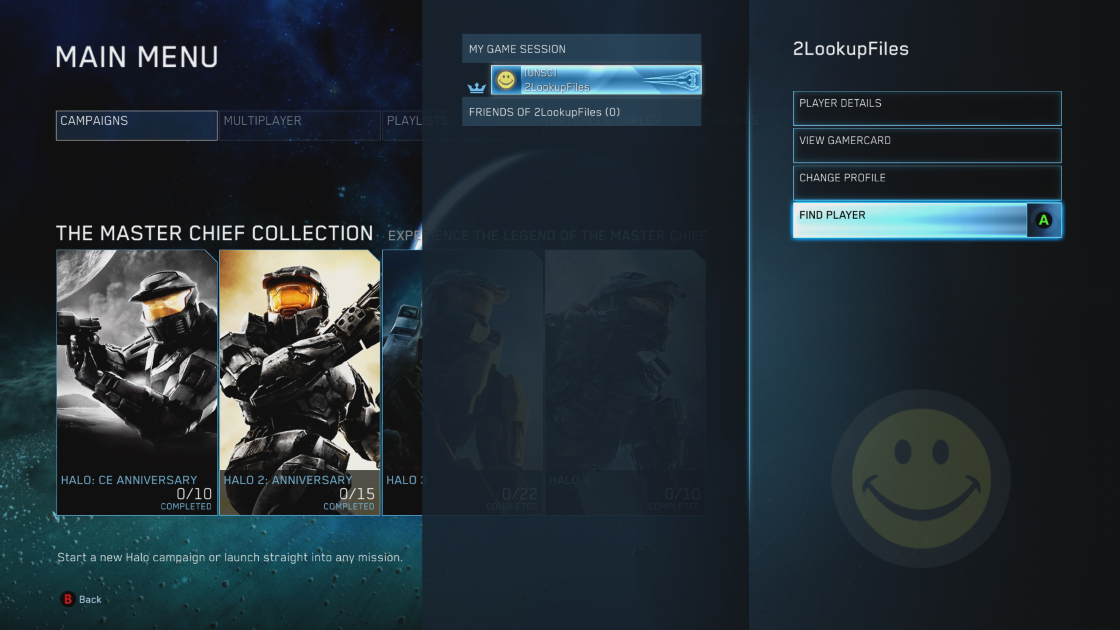Switch to the Campaigns tab

click(x=136, y=125)
